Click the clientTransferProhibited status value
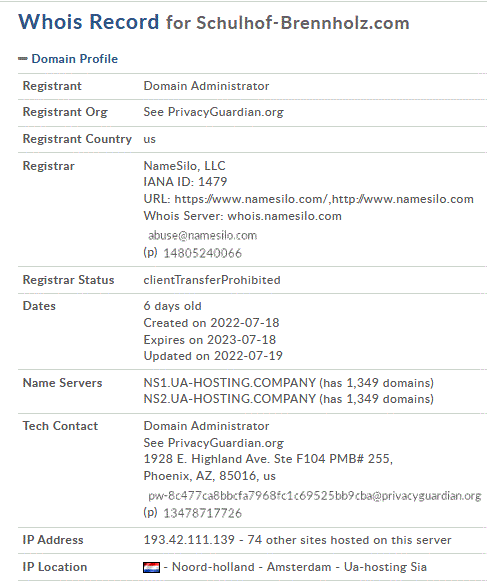Viewport: 487px width, 583px height. (212, 280)
